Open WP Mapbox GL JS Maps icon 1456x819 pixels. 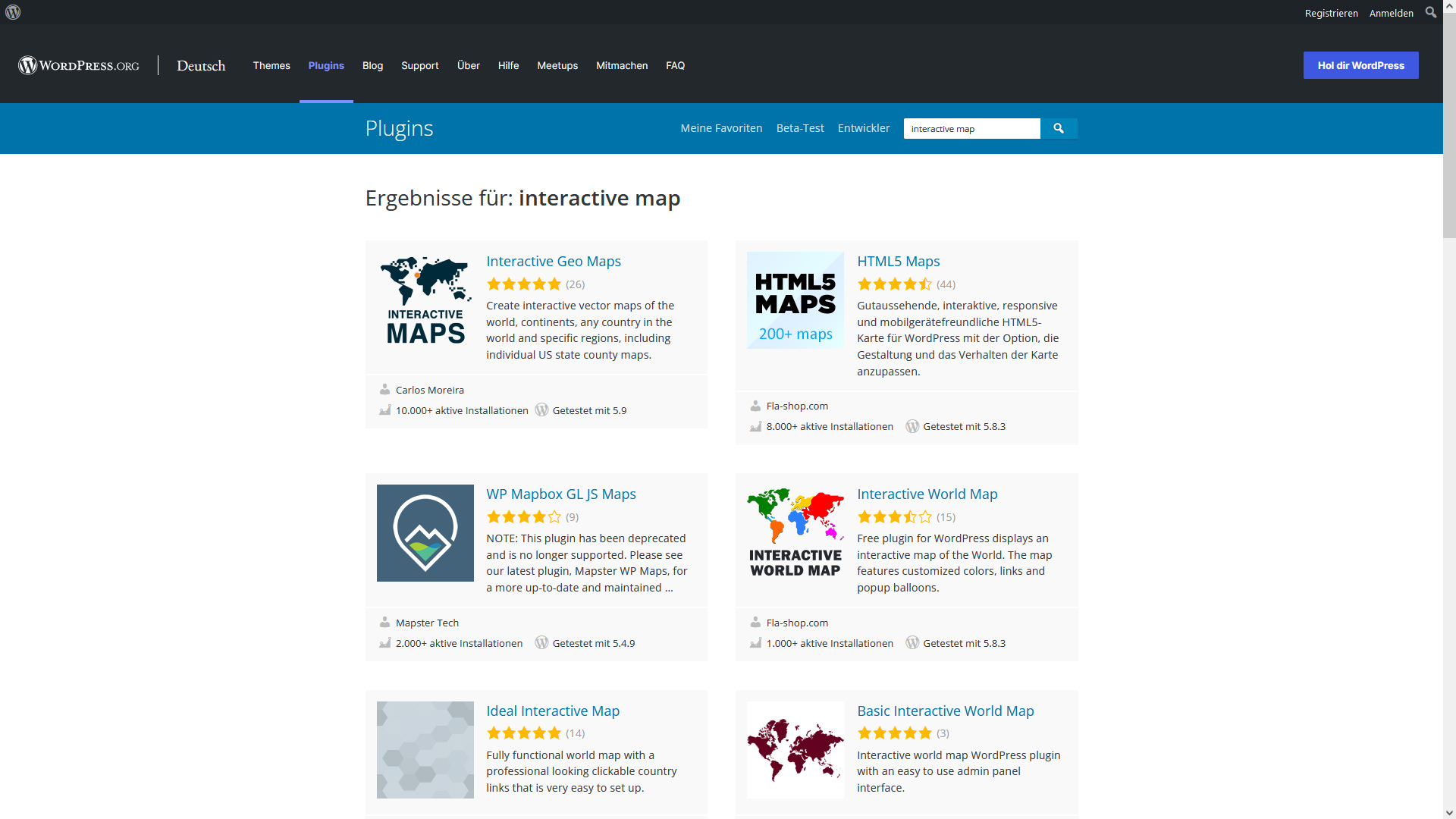coord(425,533)
